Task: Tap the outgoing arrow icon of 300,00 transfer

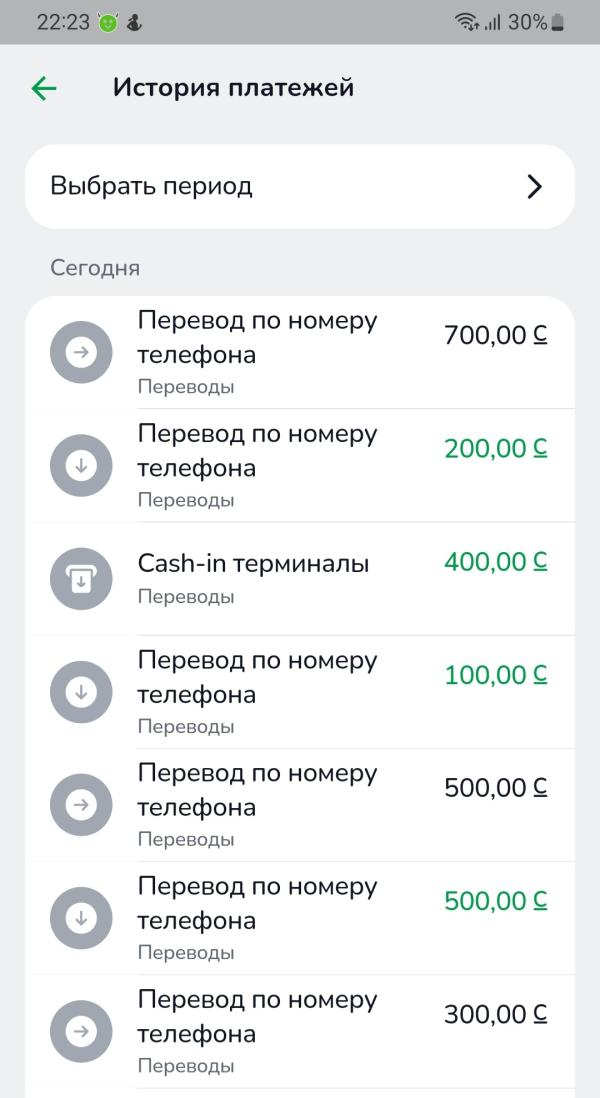Action: (x=81, y=1031)
